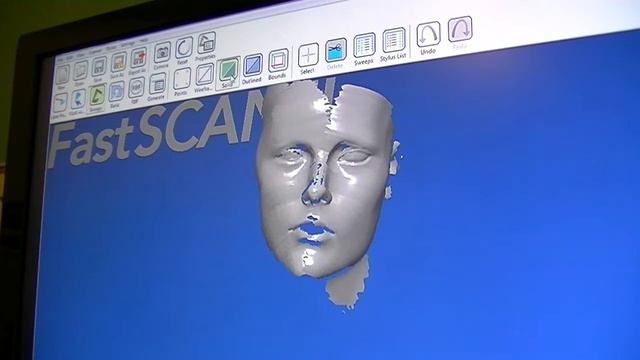Reset the view with the Reset icon
640x360 pixels.
click(x=184, y=48)
